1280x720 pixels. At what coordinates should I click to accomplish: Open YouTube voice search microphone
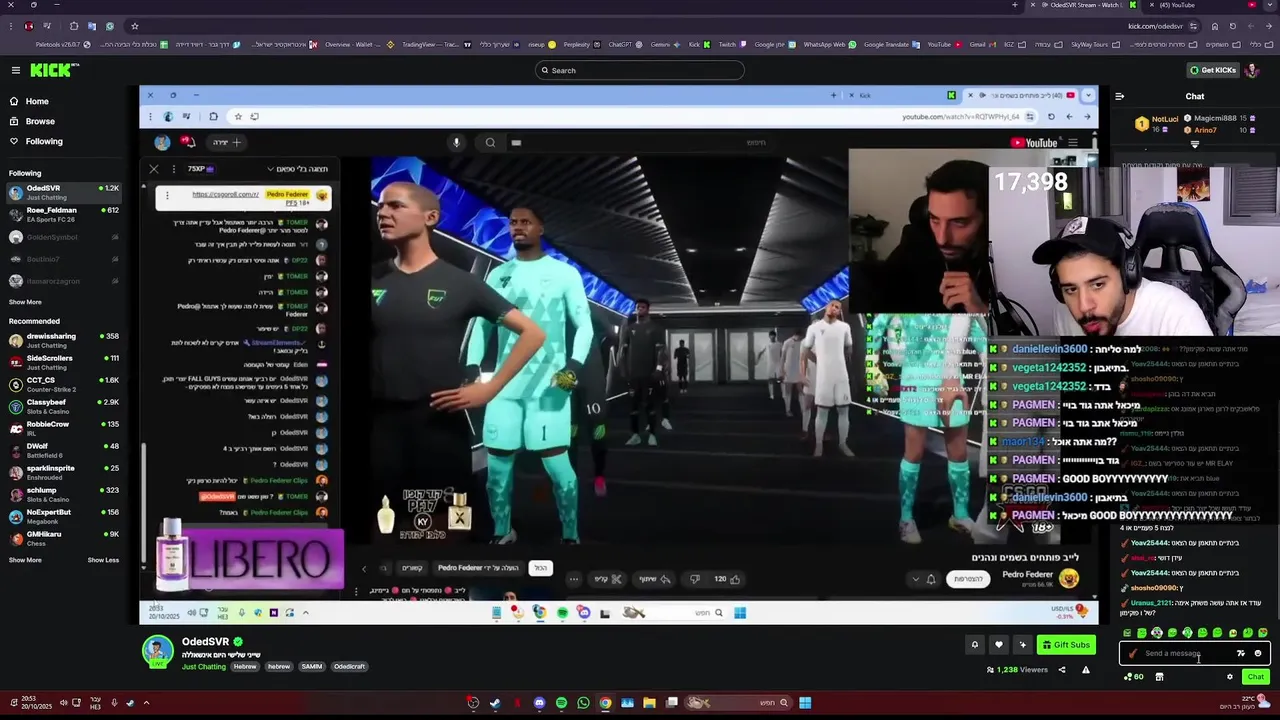click(456, 142)
